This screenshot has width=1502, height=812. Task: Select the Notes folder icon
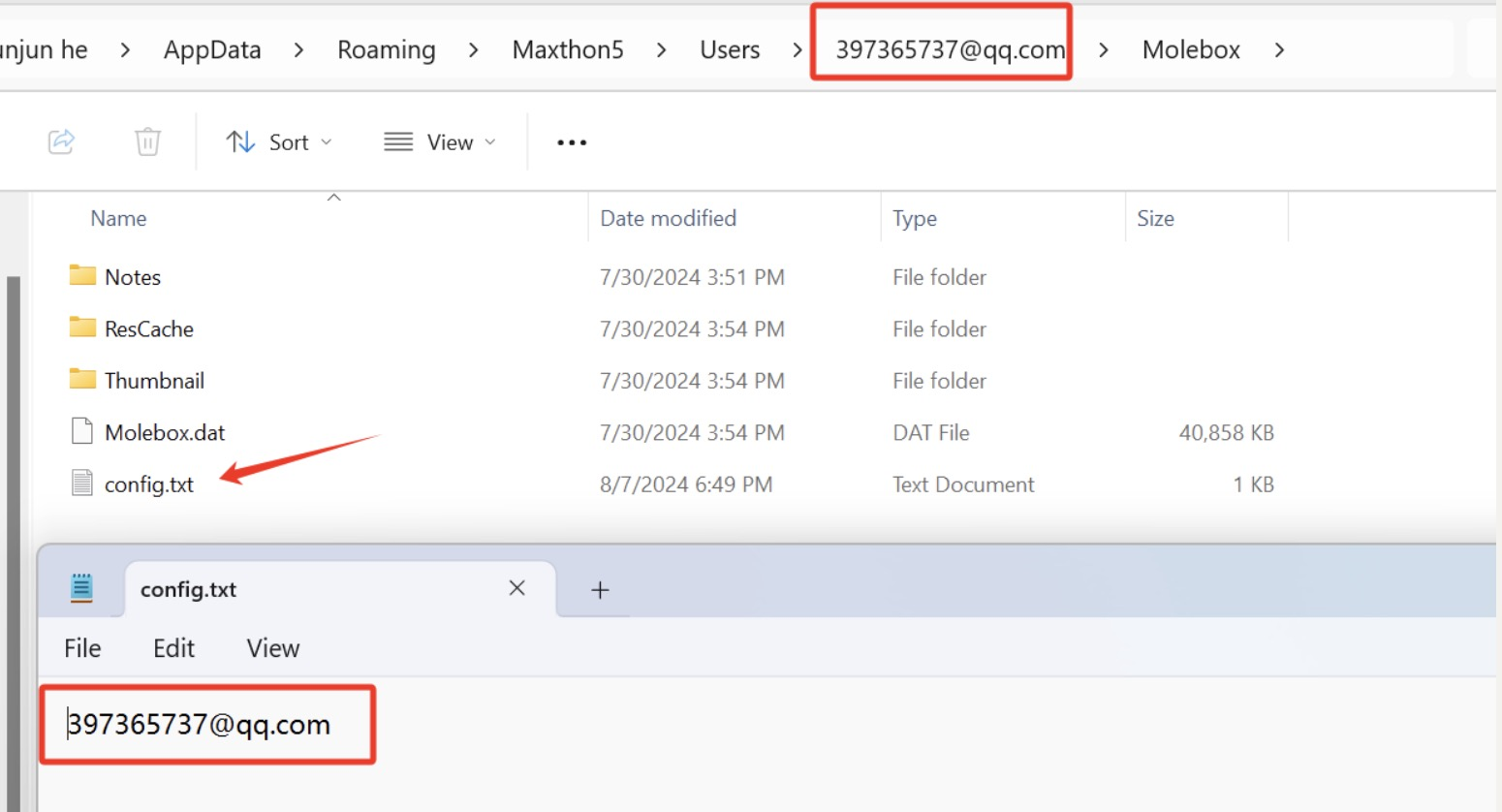coord(82,276)
